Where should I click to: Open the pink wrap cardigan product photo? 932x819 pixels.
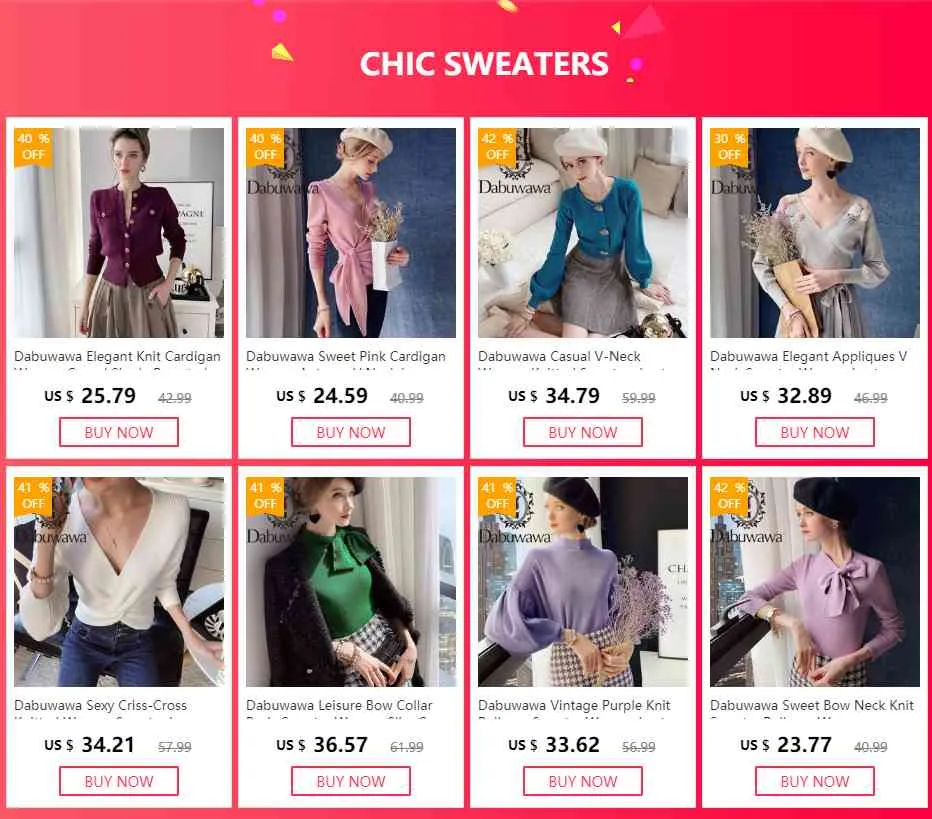(x=351, y=232)
